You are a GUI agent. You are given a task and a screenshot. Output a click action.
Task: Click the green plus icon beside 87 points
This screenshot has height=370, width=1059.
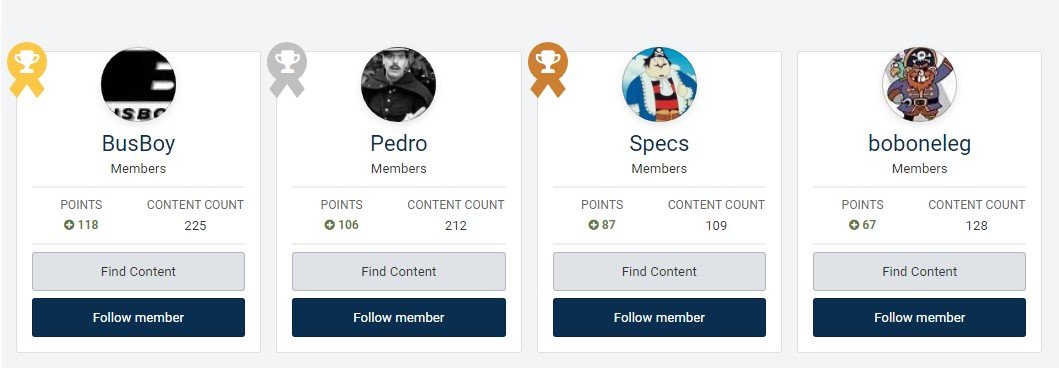[593, 225]
